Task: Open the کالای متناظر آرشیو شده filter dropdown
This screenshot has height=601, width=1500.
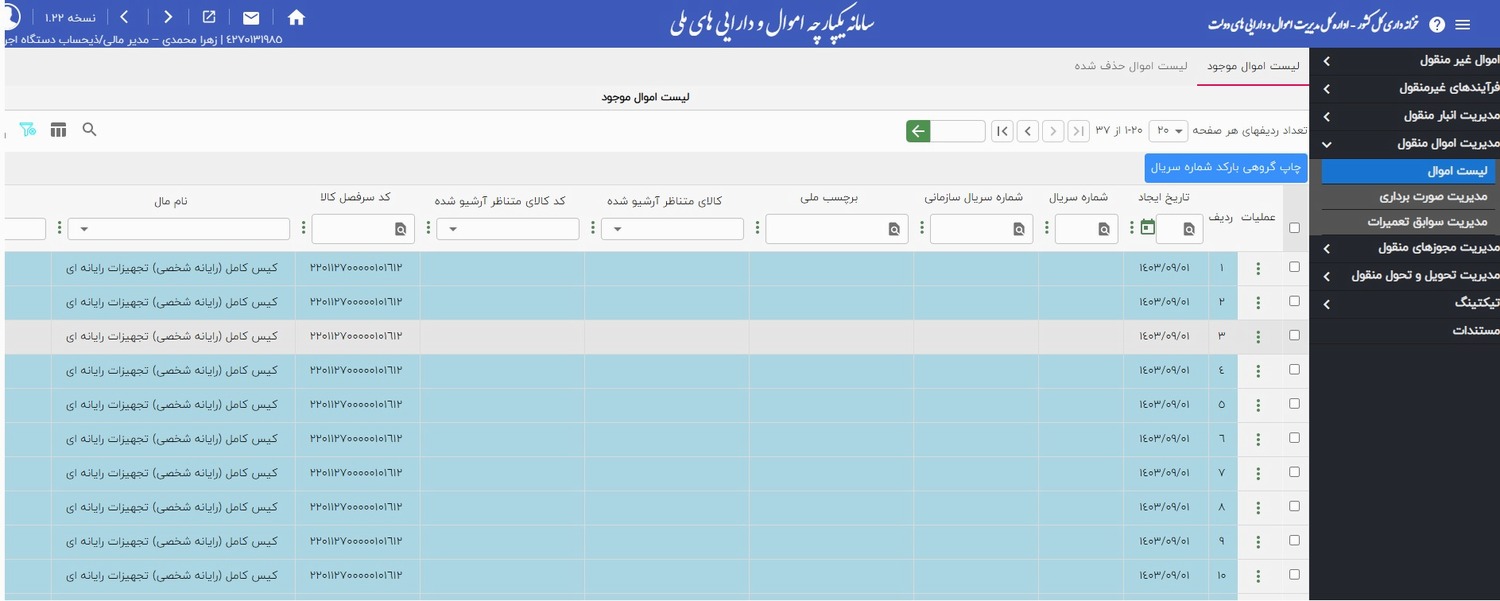Action: click(x=673, y=229)
